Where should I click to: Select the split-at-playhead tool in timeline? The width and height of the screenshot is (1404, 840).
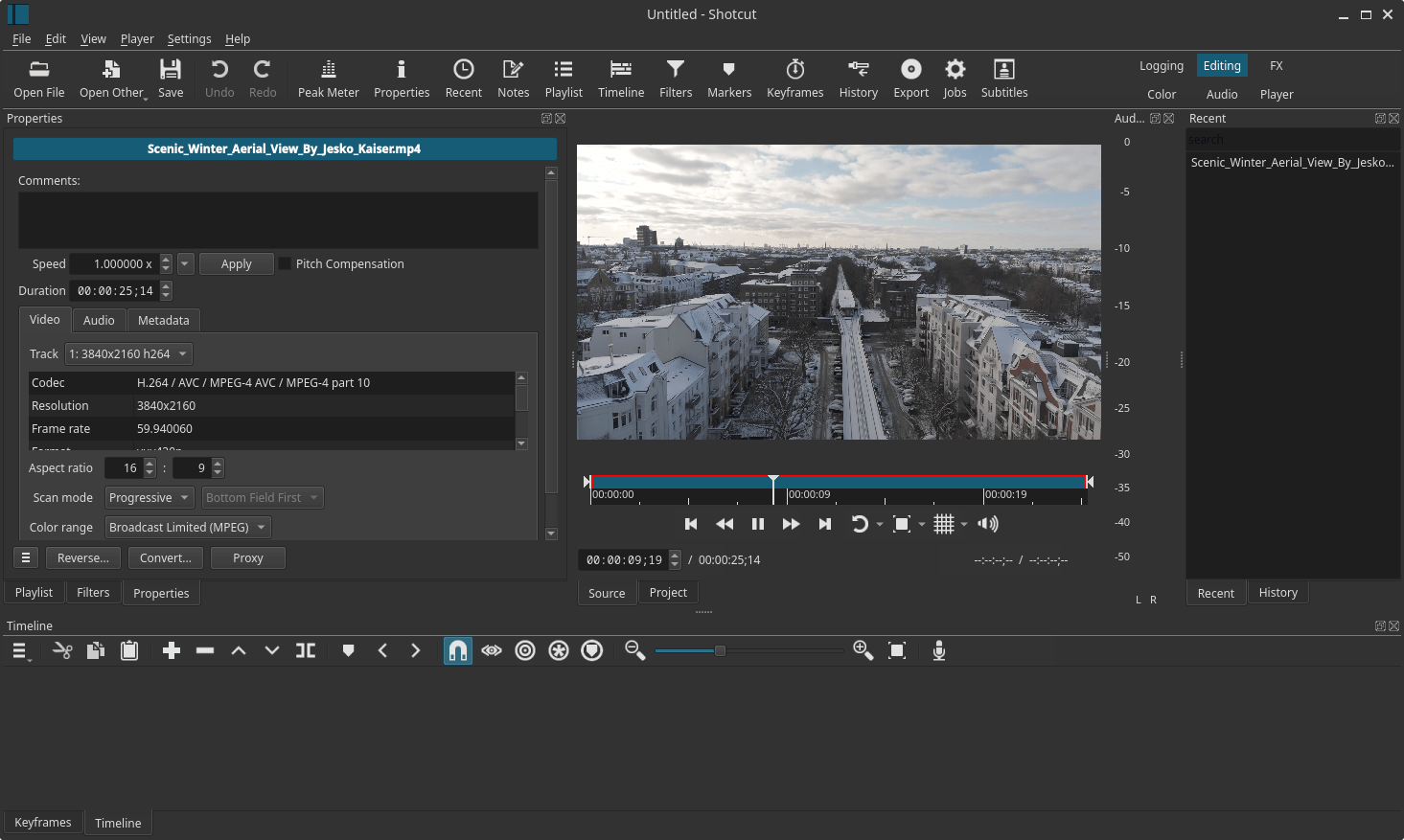[305, 650]
